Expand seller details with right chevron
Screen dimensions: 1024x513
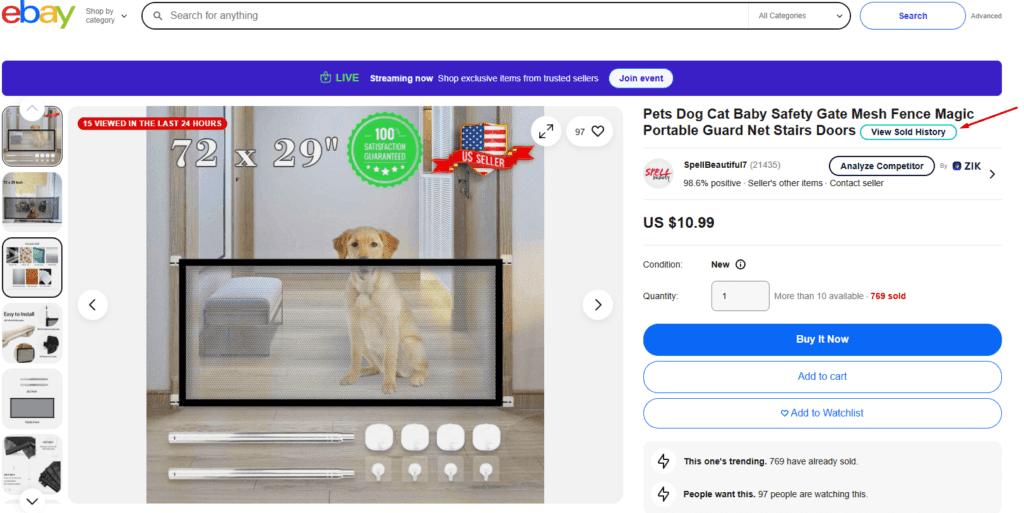pyautogui.click(x=992, y=174)
